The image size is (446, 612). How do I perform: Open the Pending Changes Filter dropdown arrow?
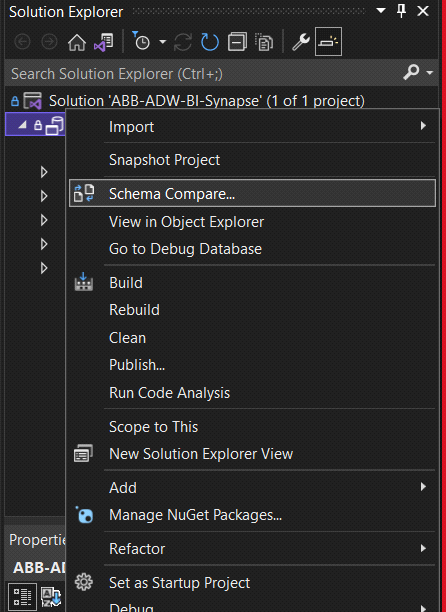[x=163, y=42]
